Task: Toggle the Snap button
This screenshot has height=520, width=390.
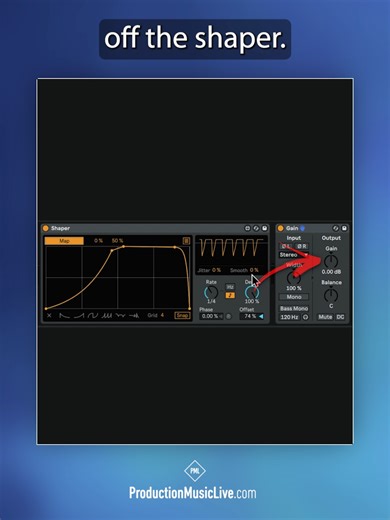Action: pos(182,315)
